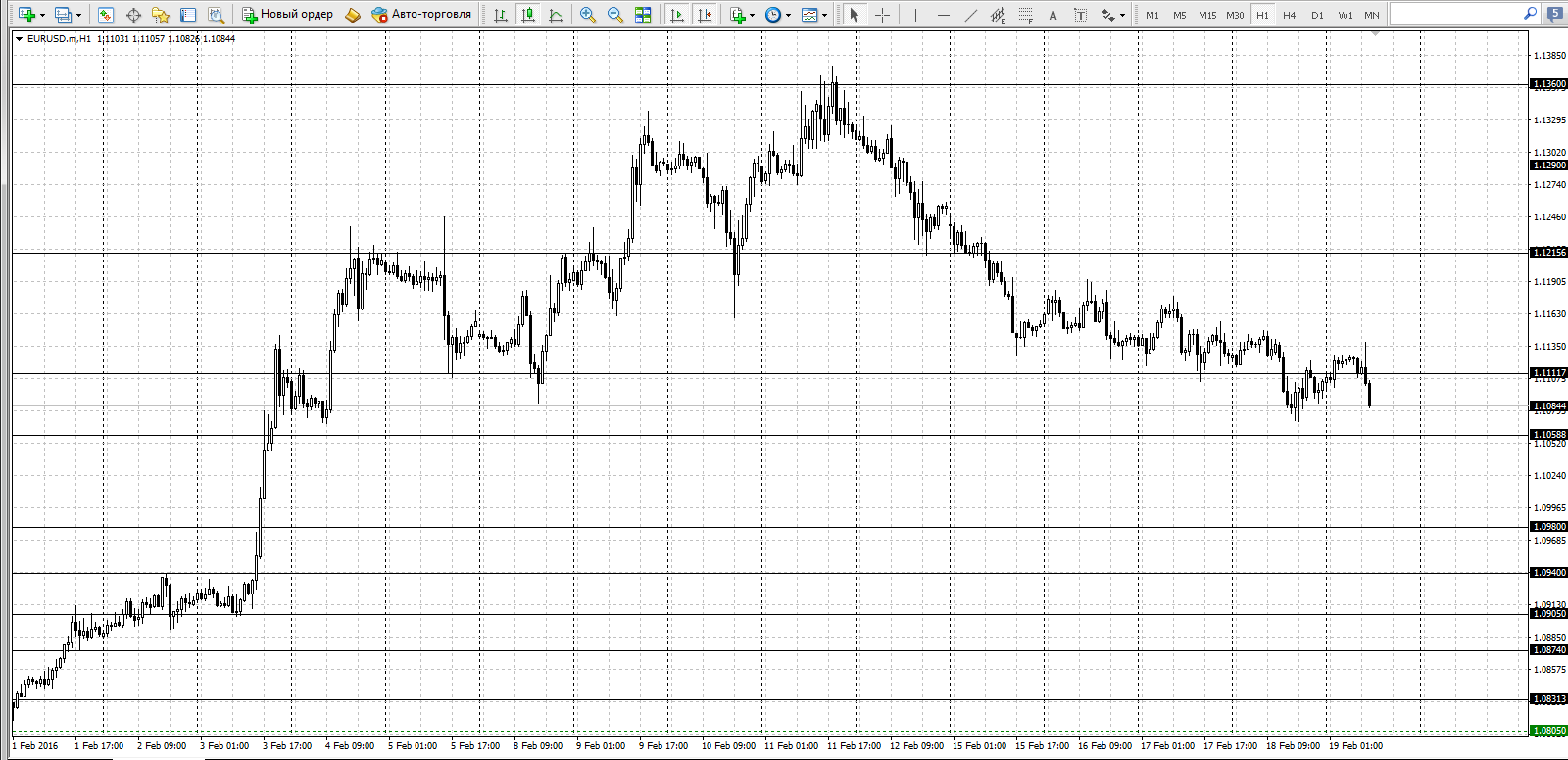The height and width of the screenshot is (760, 1568).
Task: Open the Templates icon
Action: pyautogui.click(x=809, y=15)
